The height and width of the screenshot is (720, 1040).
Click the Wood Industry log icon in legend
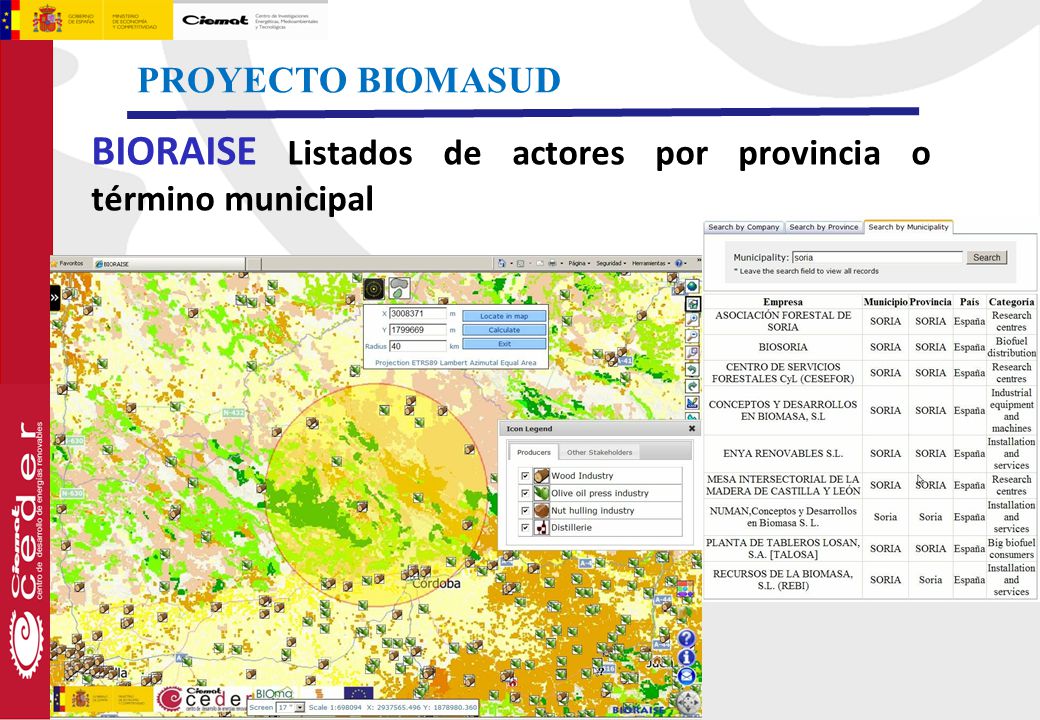click(541, 475)
